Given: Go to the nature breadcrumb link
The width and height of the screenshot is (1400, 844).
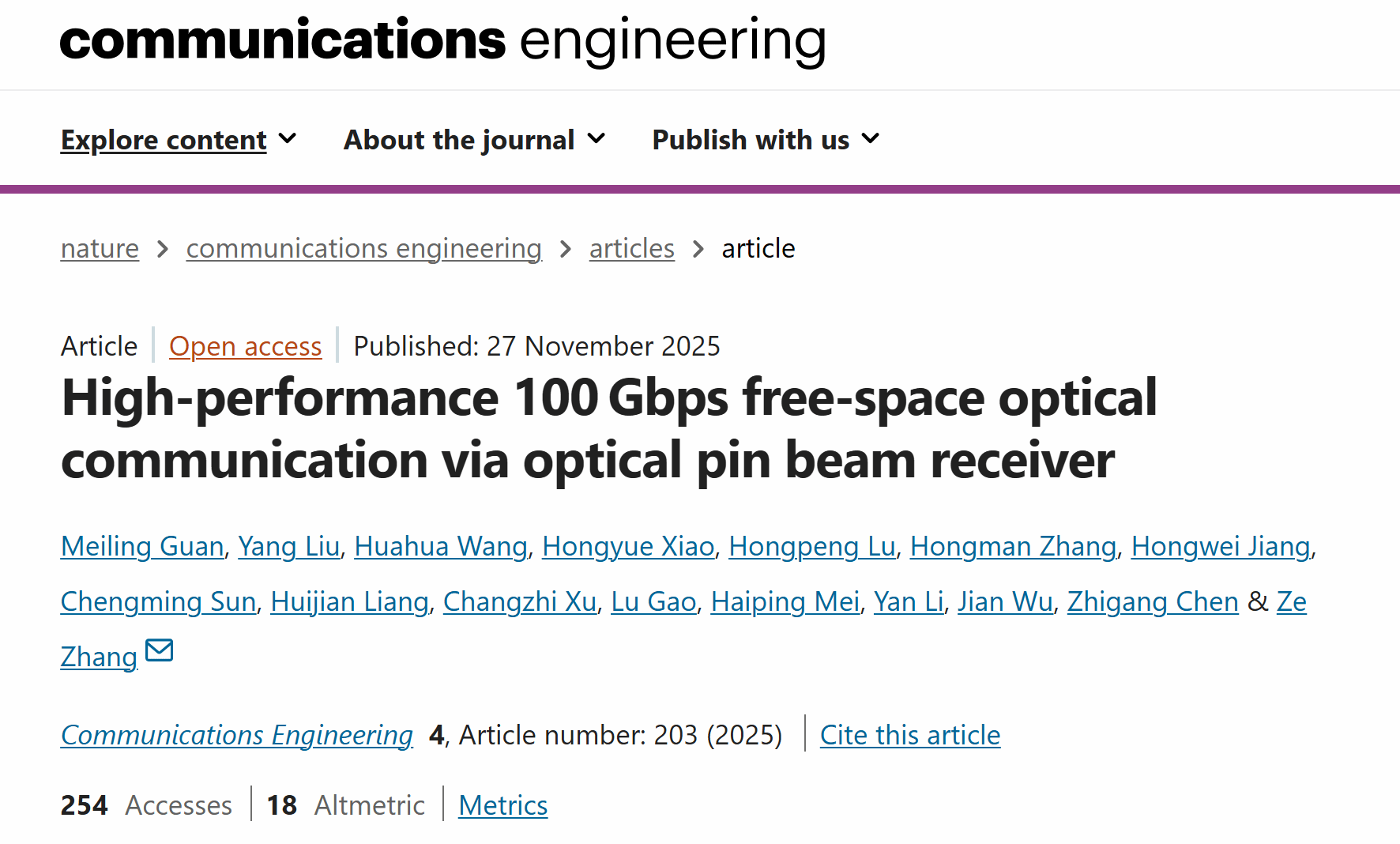Looking at the screenshot, I should coord(100,249).
